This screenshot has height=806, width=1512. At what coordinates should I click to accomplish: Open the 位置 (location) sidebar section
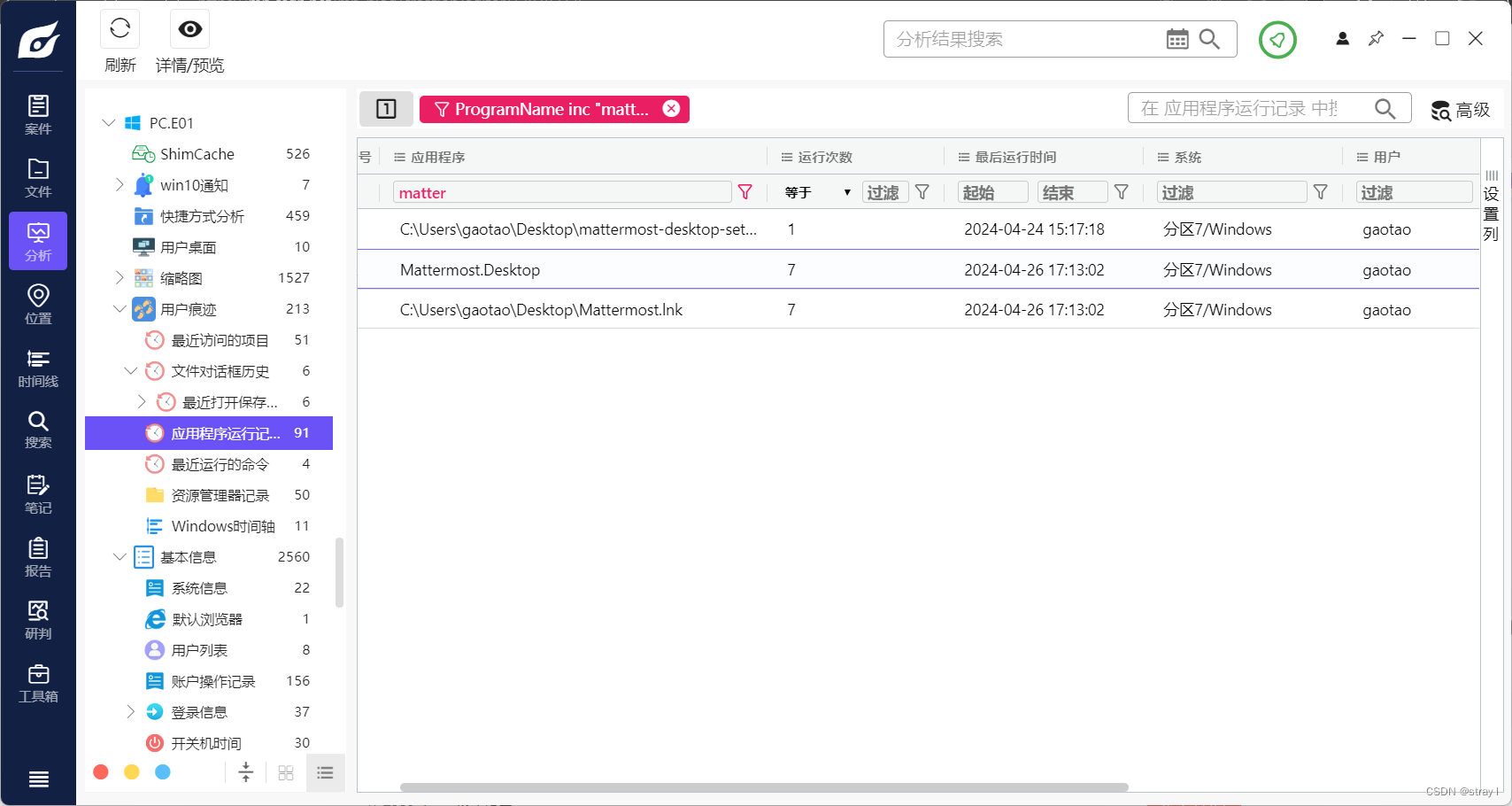[x=38, y=304]
